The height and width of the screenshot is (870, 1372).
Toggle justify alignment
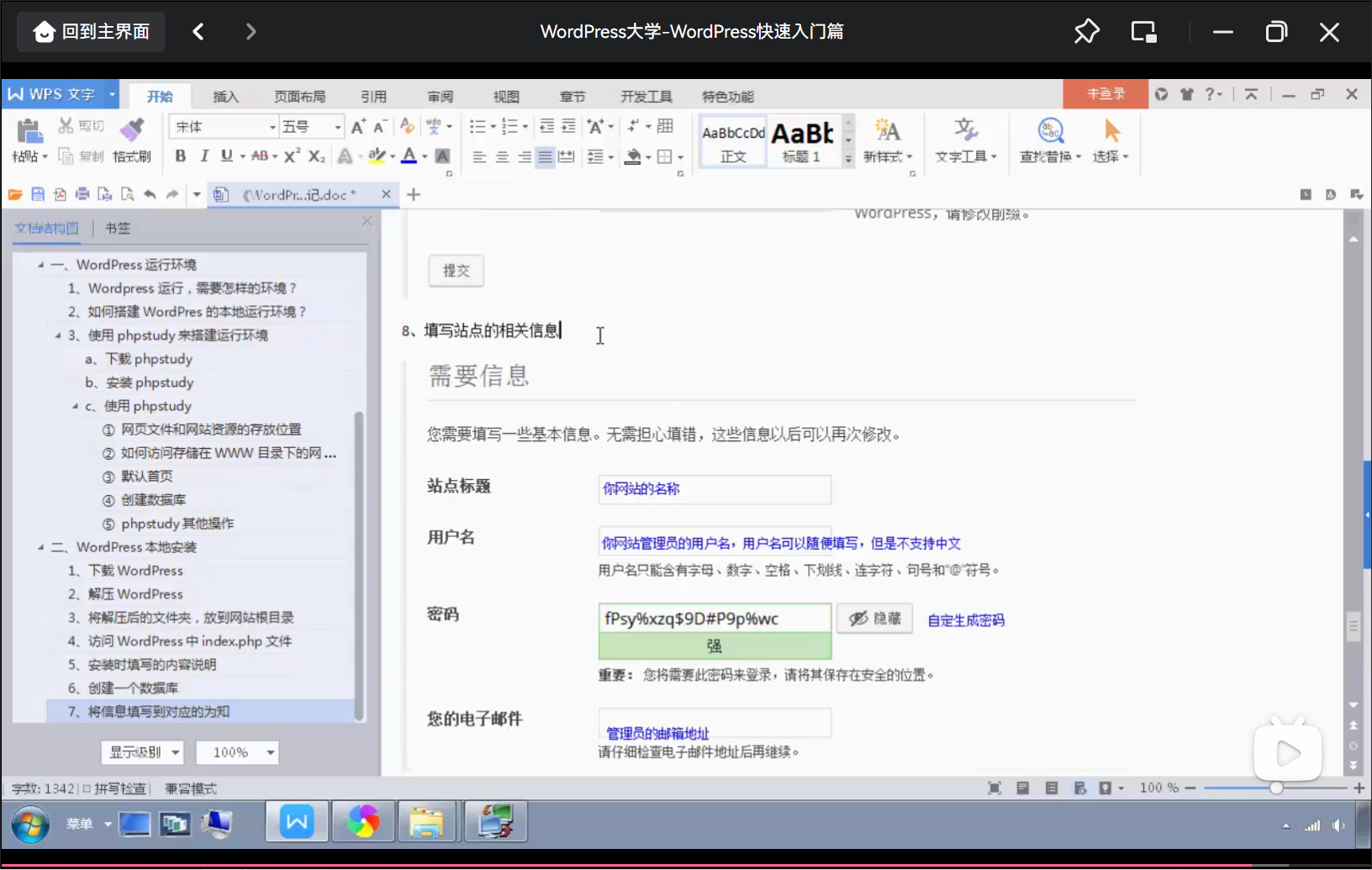(x=545, y=156)
